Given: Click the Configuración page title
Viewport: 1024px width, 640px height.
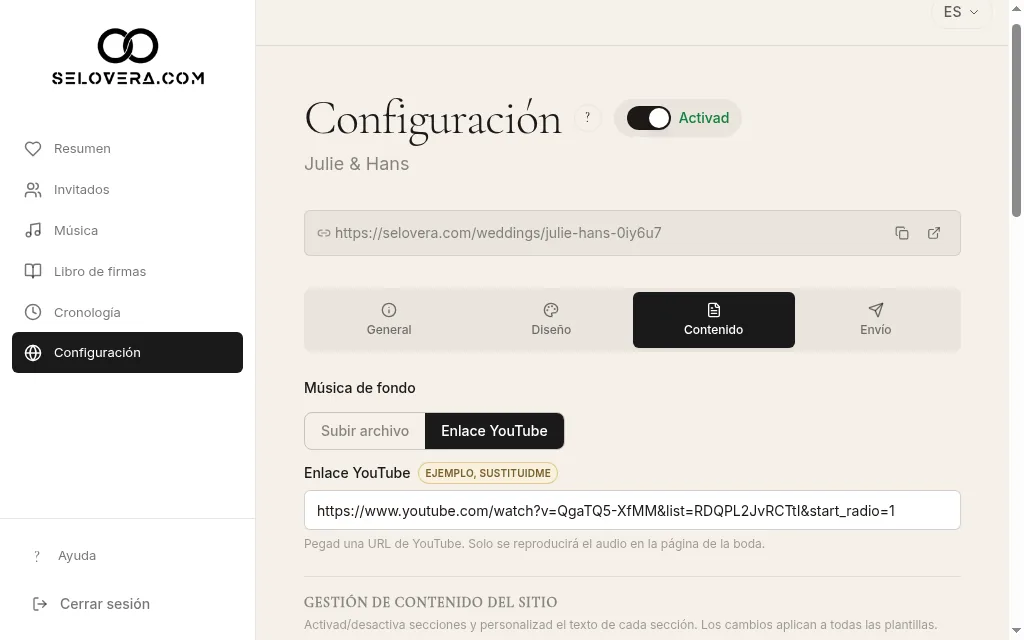Looking at the screenshot, I should 433,120.
